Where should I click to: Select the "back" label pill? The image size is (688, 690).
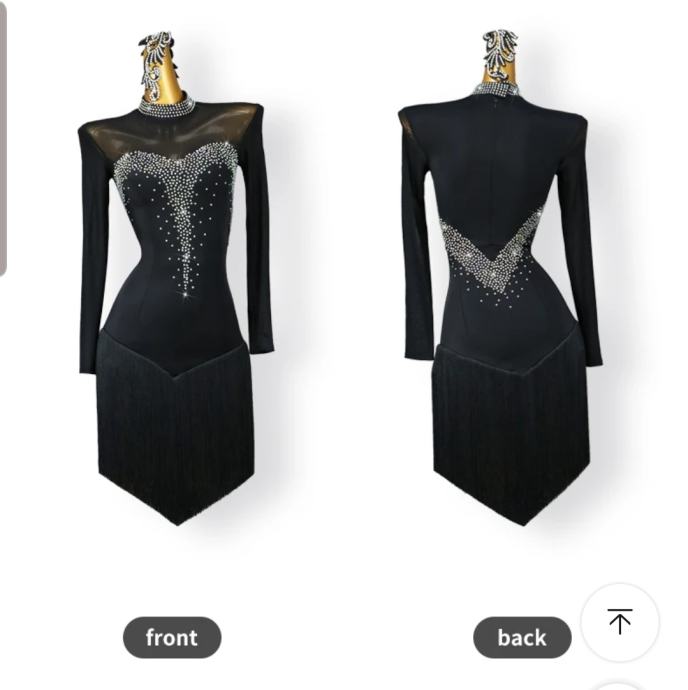pyautogui.click(x=522, y=637)
